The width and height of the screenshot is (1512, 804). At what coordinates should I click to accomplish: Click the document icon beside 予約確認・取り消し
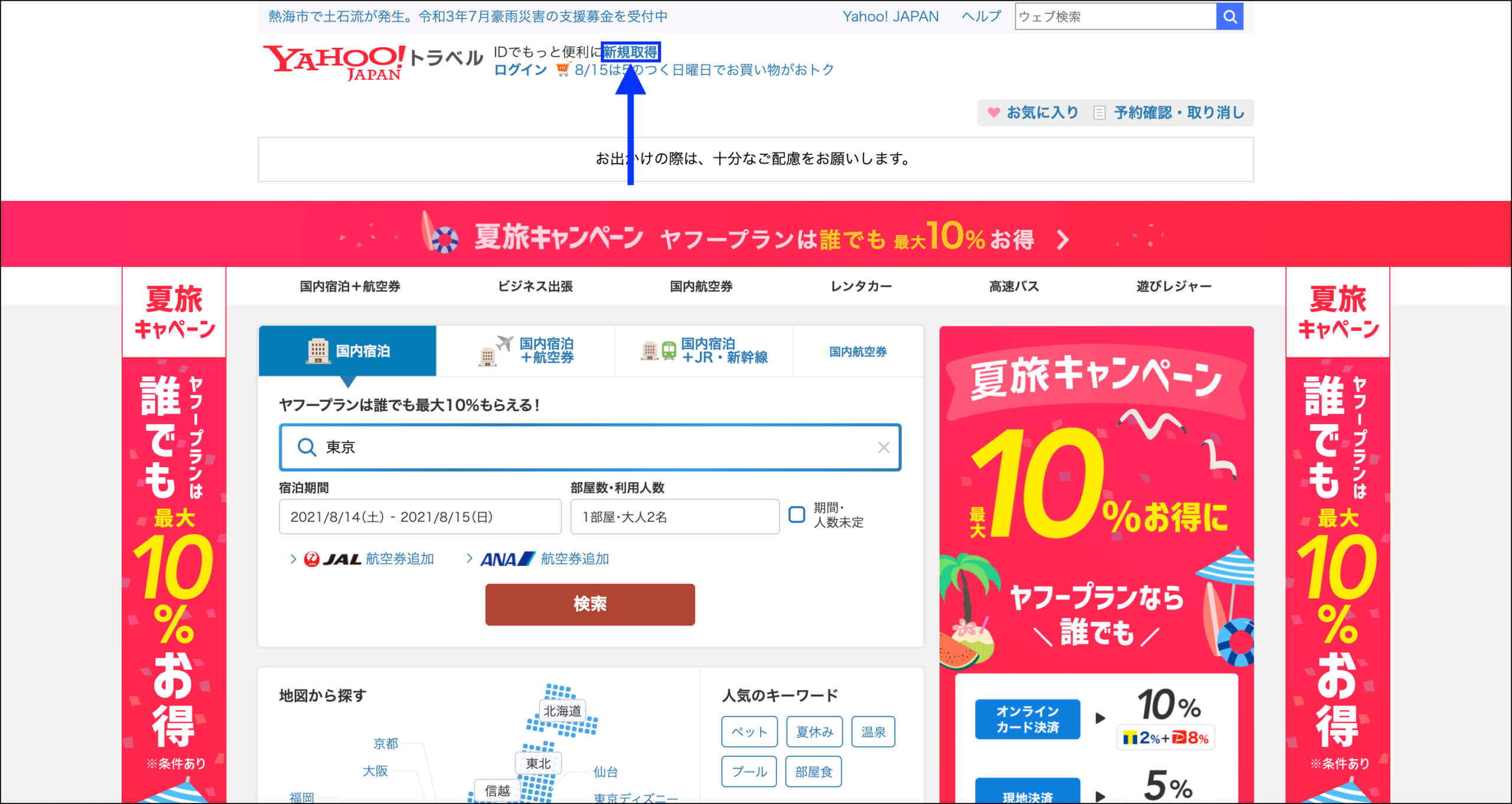tap(1099, 112)
